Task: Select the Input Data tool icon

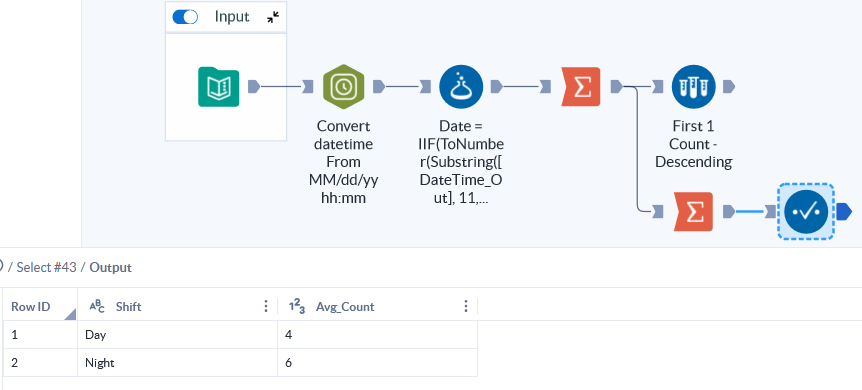Action: [x=218, y=87]
